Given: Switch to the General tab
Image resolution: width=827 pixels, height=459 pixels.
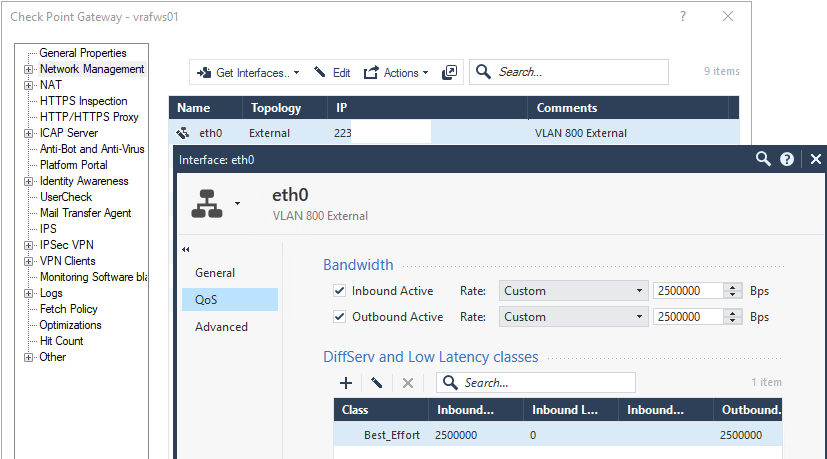Looking at the screenshot, I should (215, 272).
